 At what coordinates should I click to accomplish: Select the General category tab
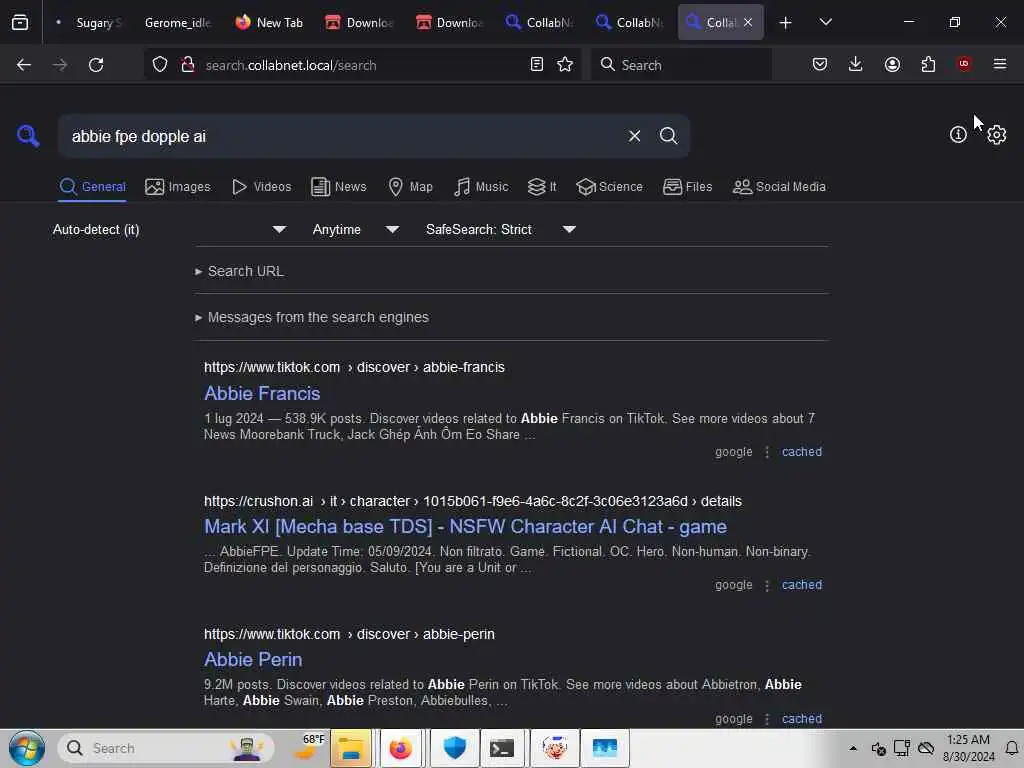pos(92,187)
